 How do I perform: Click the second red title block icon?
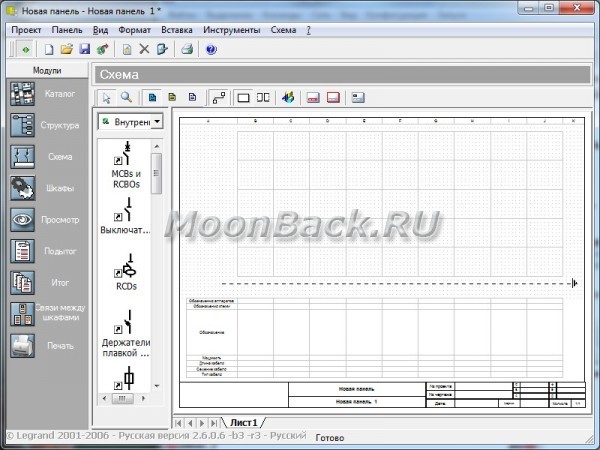click(x=333, y=98)
